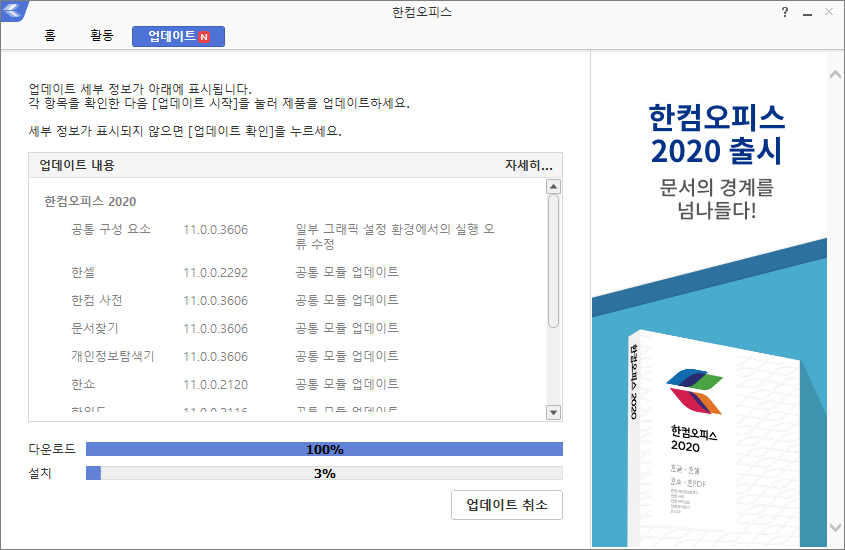Click the 업데이트 내용 header
This screenshot has height=550, width=845.
[77, 165]
